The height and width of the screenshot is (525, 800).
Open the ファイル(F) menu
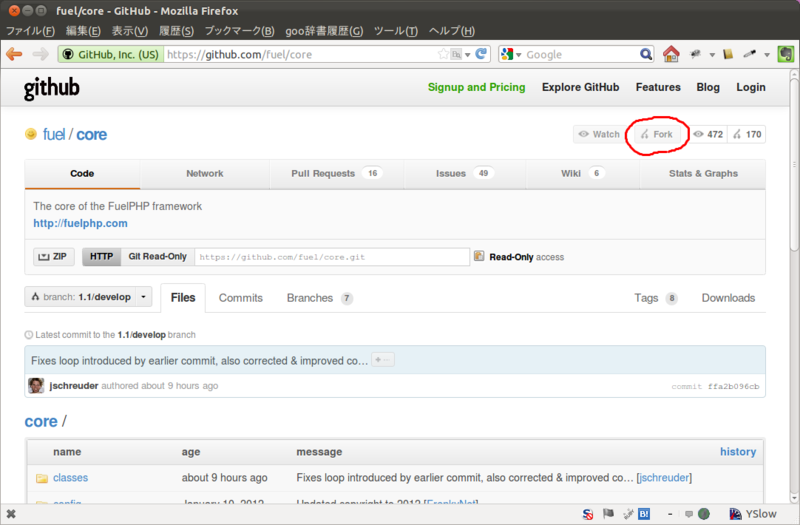point(30,31)
